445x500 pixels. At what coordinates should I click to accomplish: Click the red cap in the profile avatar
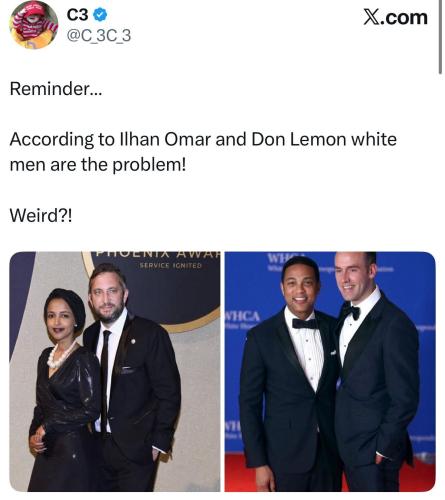tap(35, 9)
